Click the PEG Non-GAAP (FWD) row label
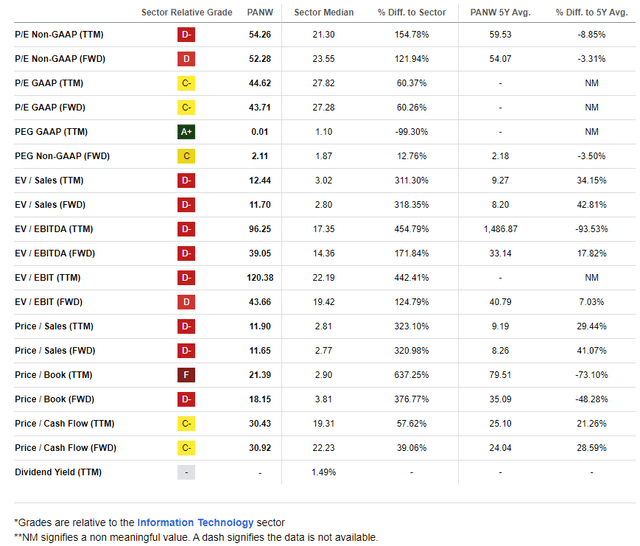The image size is (640, 546). point(62,156)
